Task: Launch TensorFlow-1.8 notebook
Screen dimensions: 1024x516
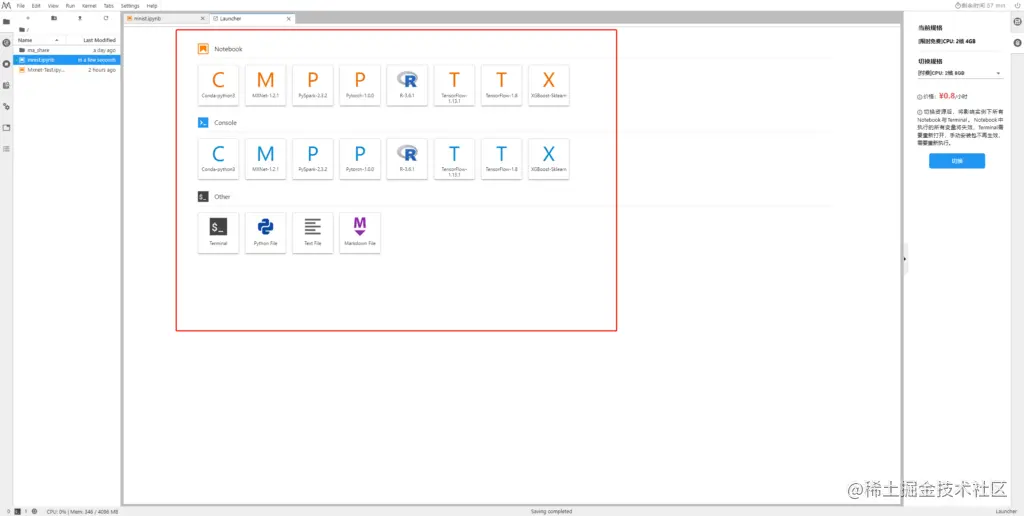Action: point(501,86)
